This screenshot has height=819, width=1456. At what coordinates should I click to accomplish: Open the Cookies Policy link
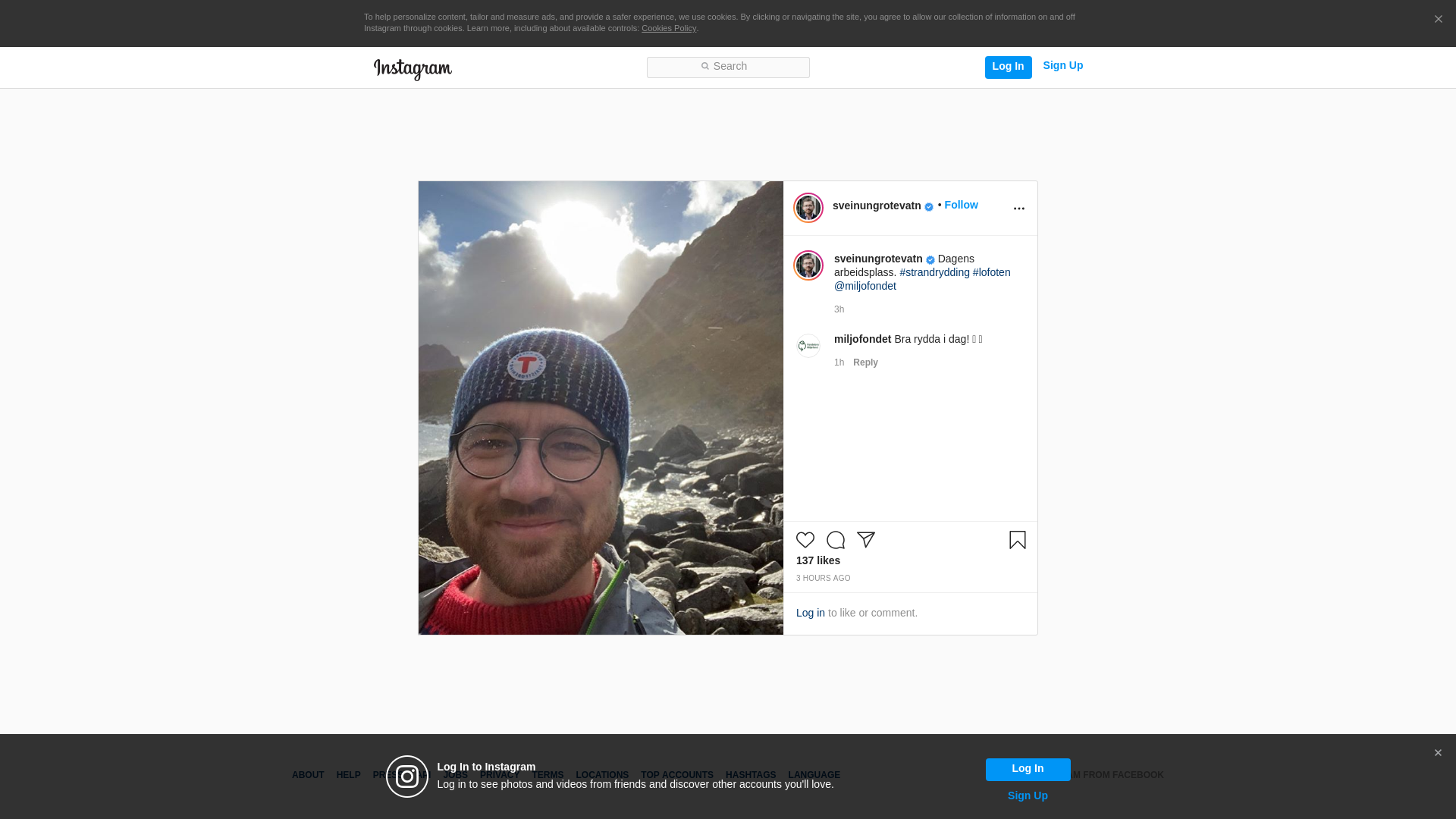click(668, 29)
